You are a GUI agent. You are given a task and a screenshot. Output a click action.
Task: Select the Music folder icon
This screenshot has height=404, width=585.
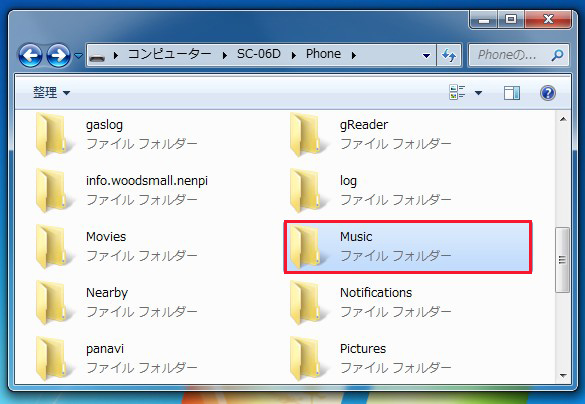pos(307,246)
